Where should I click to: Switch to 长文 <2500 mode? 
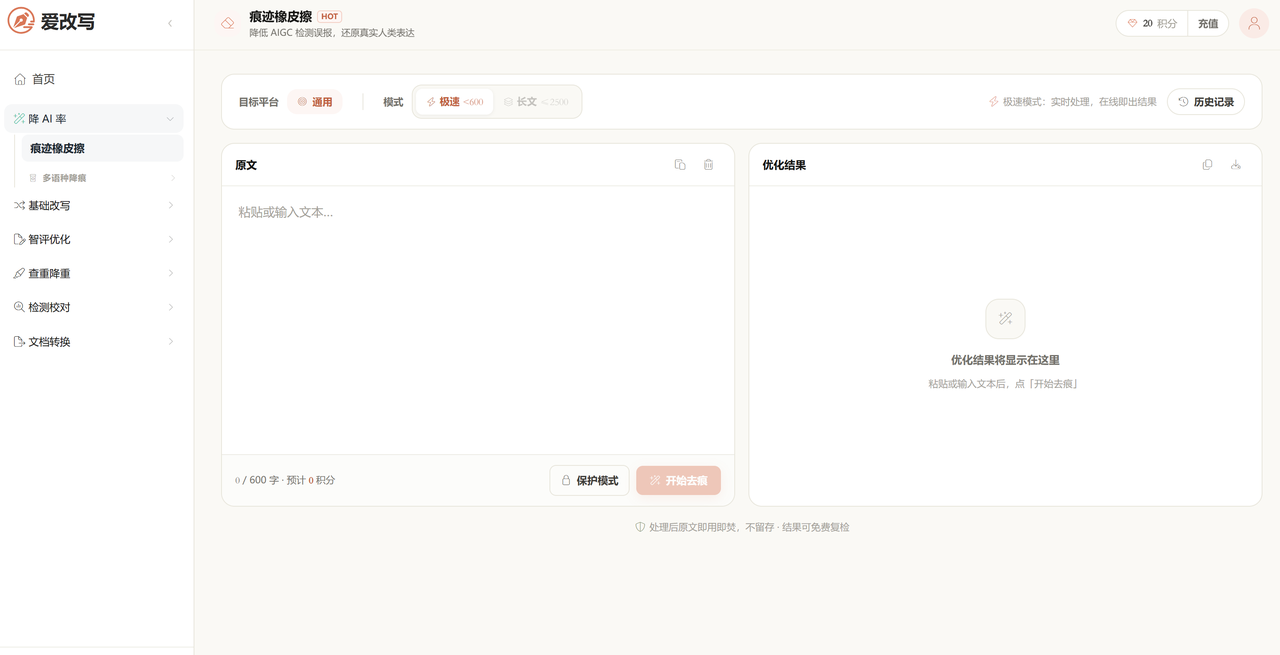tap(536, 102)
